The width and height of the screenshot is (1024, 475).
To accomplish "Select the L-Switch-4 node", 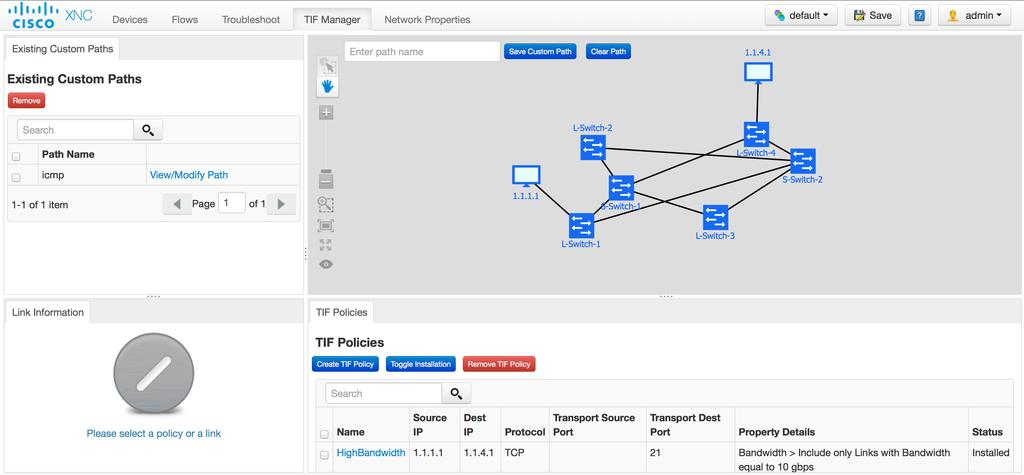I will pos(756,135).
